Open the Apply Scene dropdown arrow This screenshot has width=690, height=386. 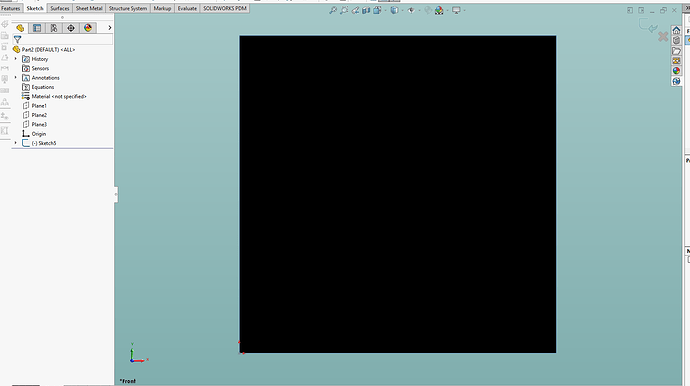pyautogui.click(x=447, y=11)
